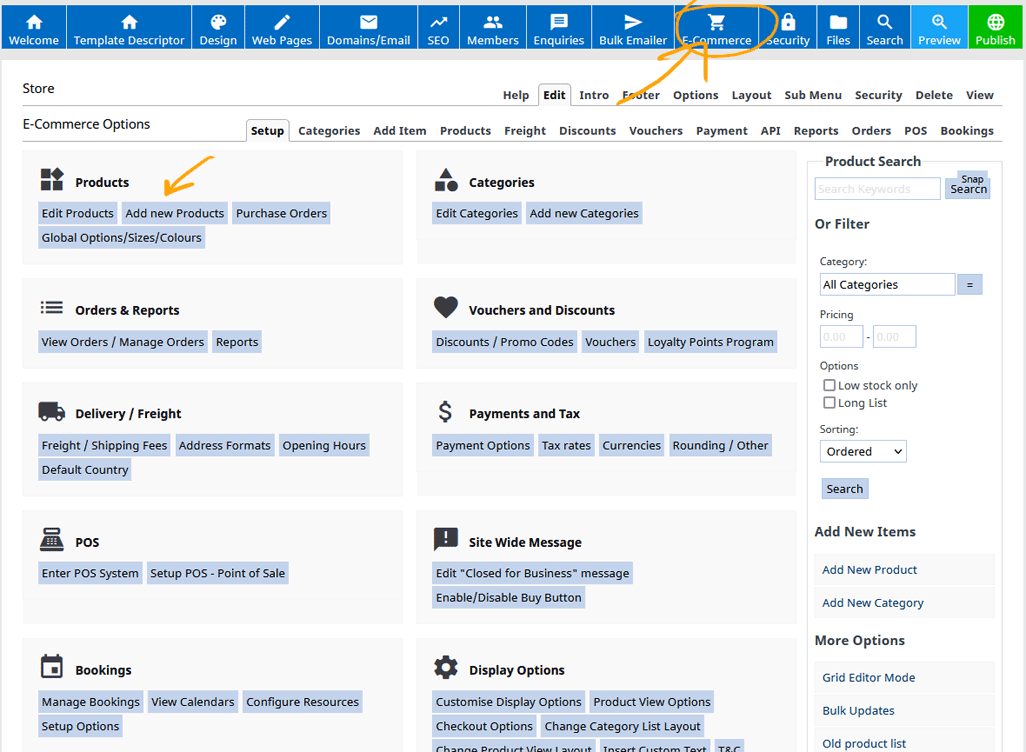Viewport: 1026px width, 752px height.
Task: Toggle the Long List checkbox
Action: click(x=829, y=403)
